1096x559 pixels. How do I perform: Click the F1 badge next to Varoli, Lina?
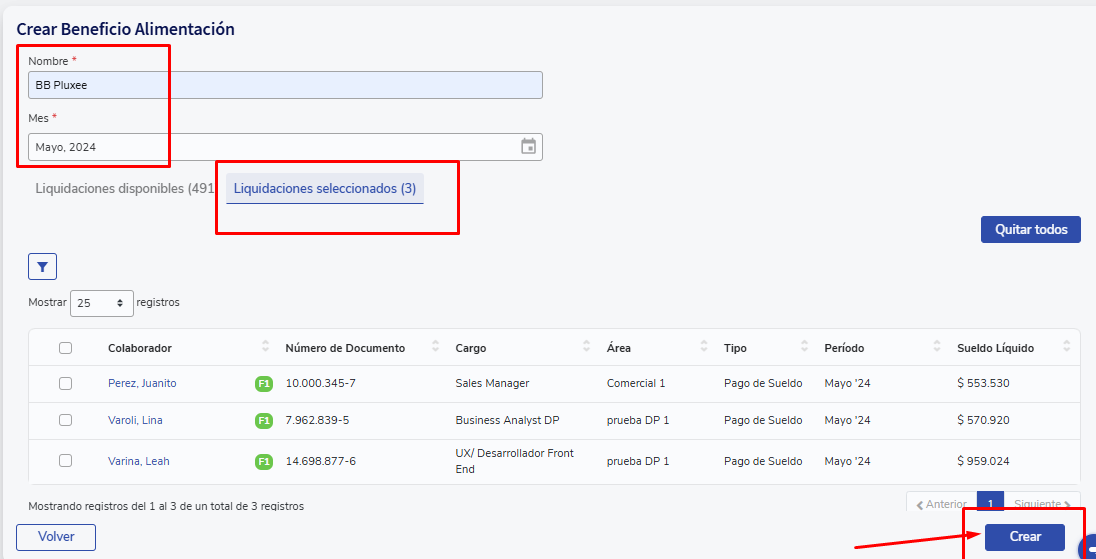coord(264,421)
